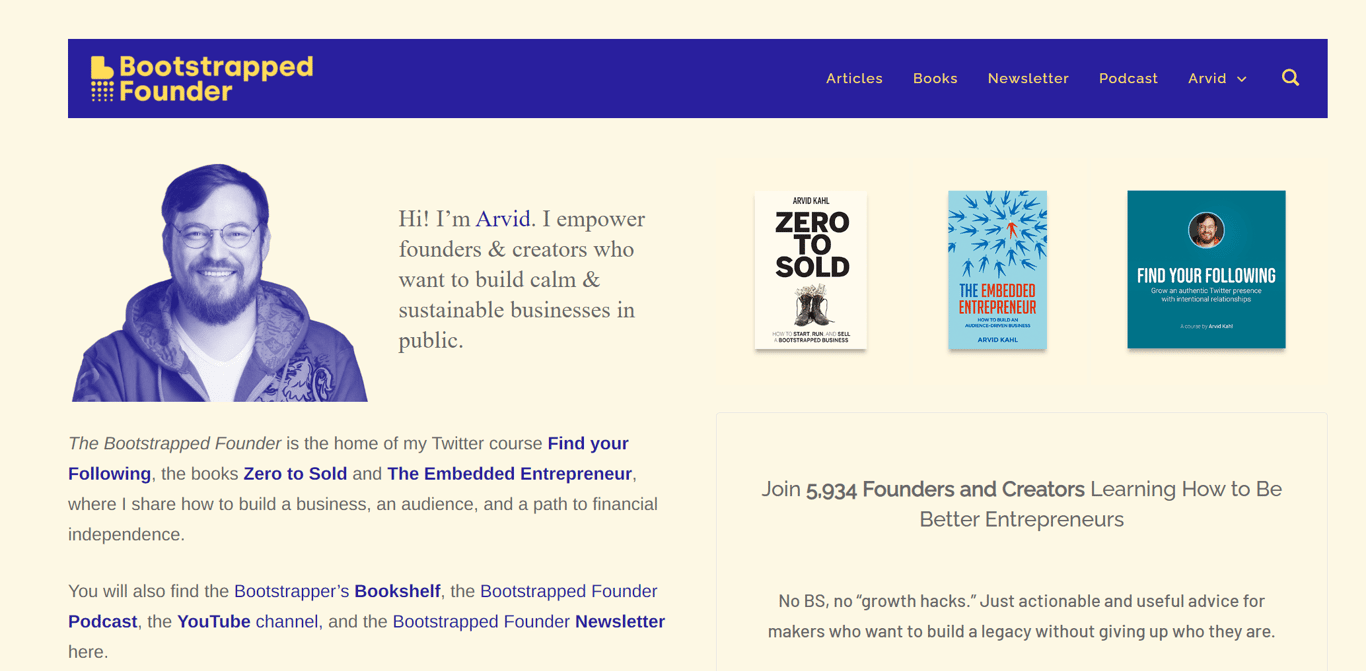
Task: Open the Articles menu item
Action: [x=854, y=78]
